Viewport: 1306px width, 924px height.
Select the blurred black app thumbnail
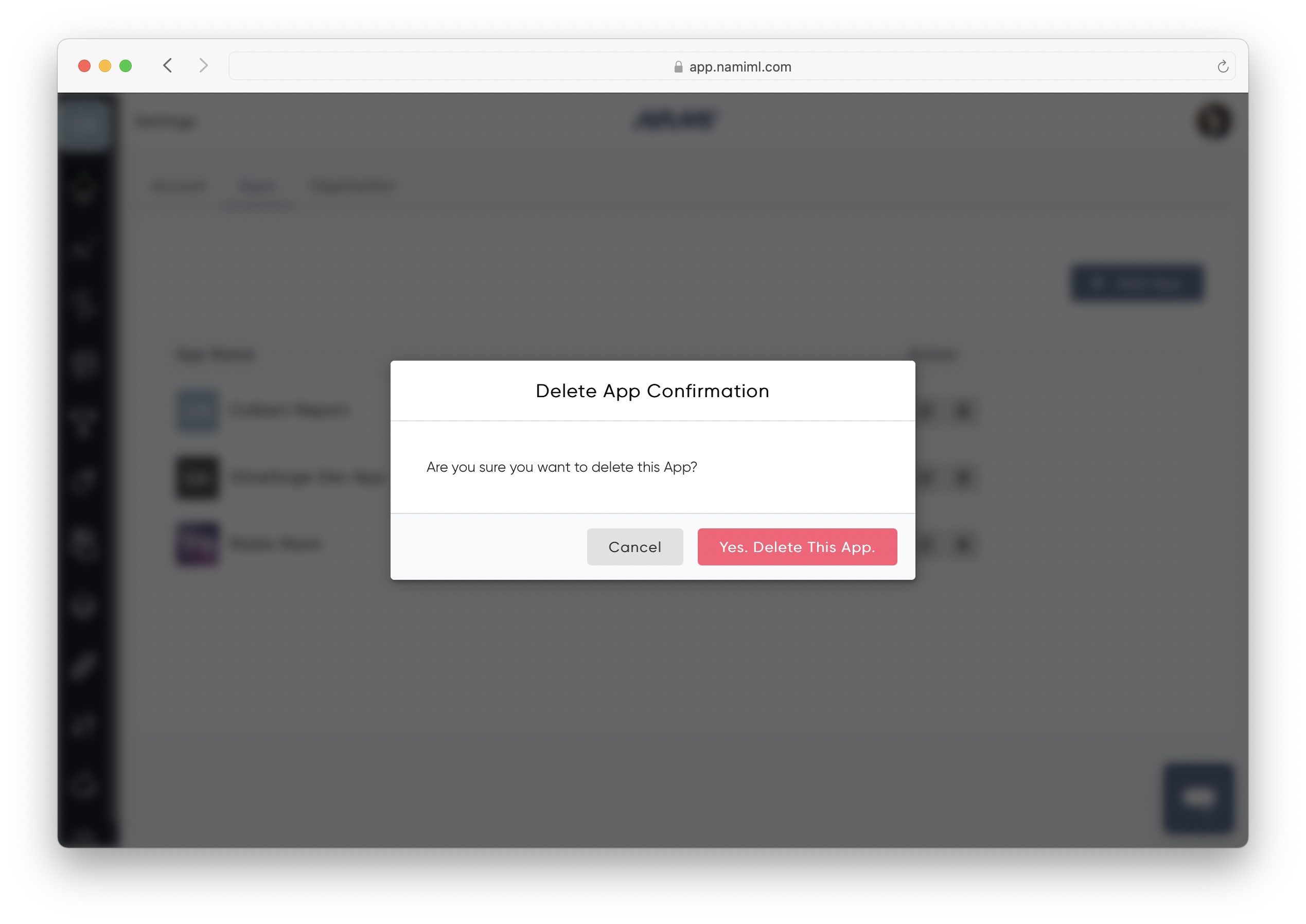point(197,477)
